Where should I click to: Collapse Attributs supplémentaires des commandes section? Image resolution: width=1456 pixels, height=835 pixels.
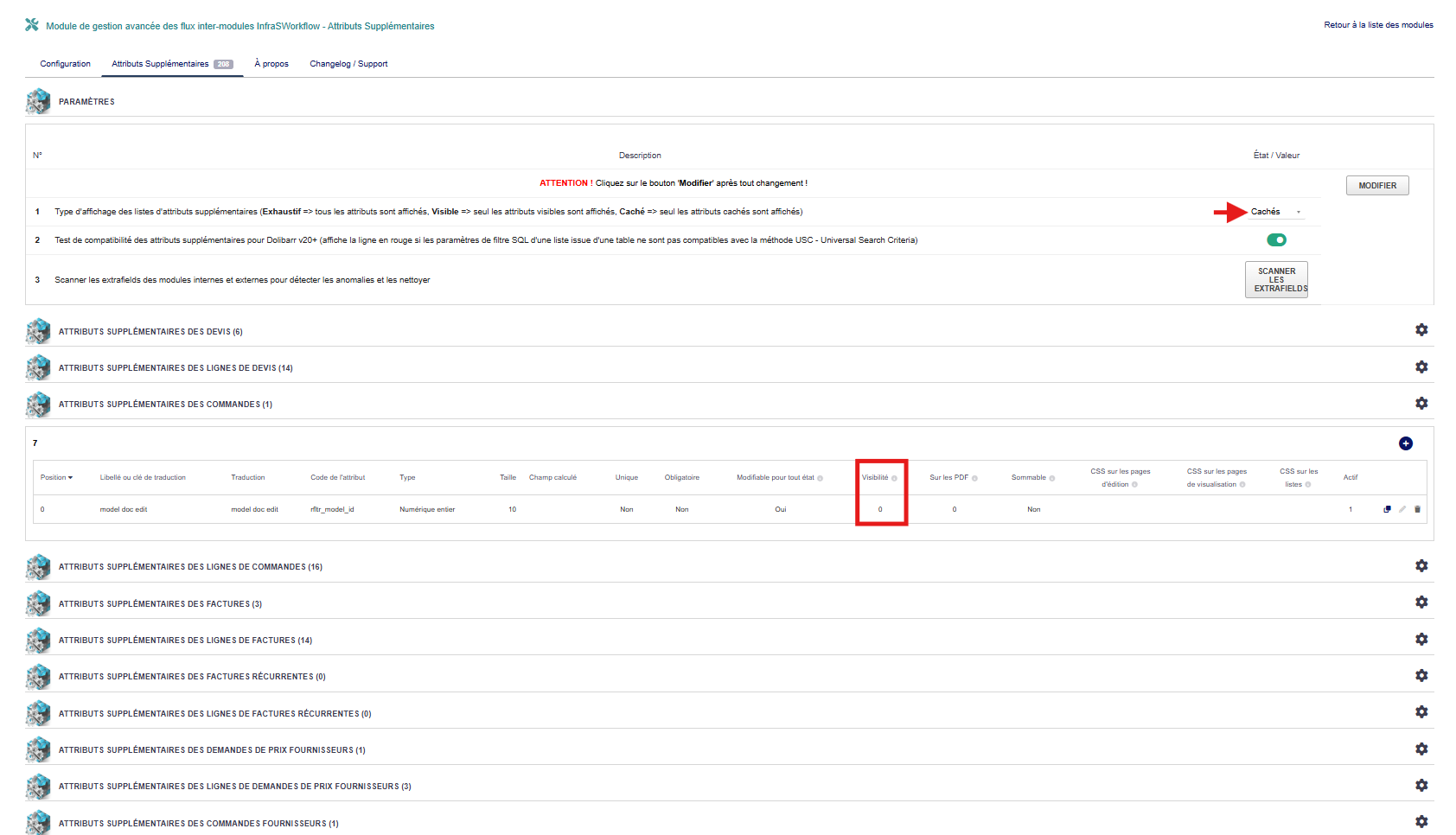coord(165,405)
